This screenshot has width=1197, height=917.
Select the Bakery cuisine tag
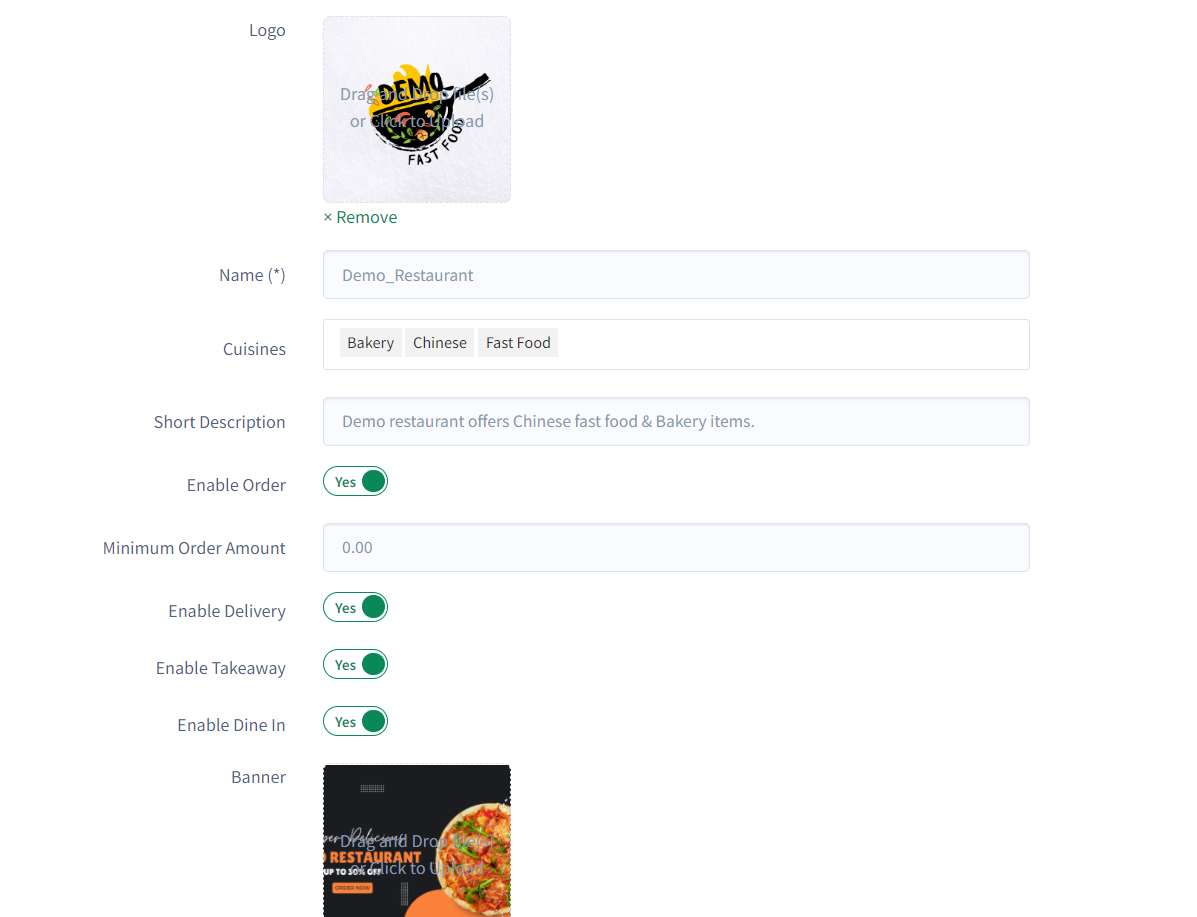coord(370,343)
